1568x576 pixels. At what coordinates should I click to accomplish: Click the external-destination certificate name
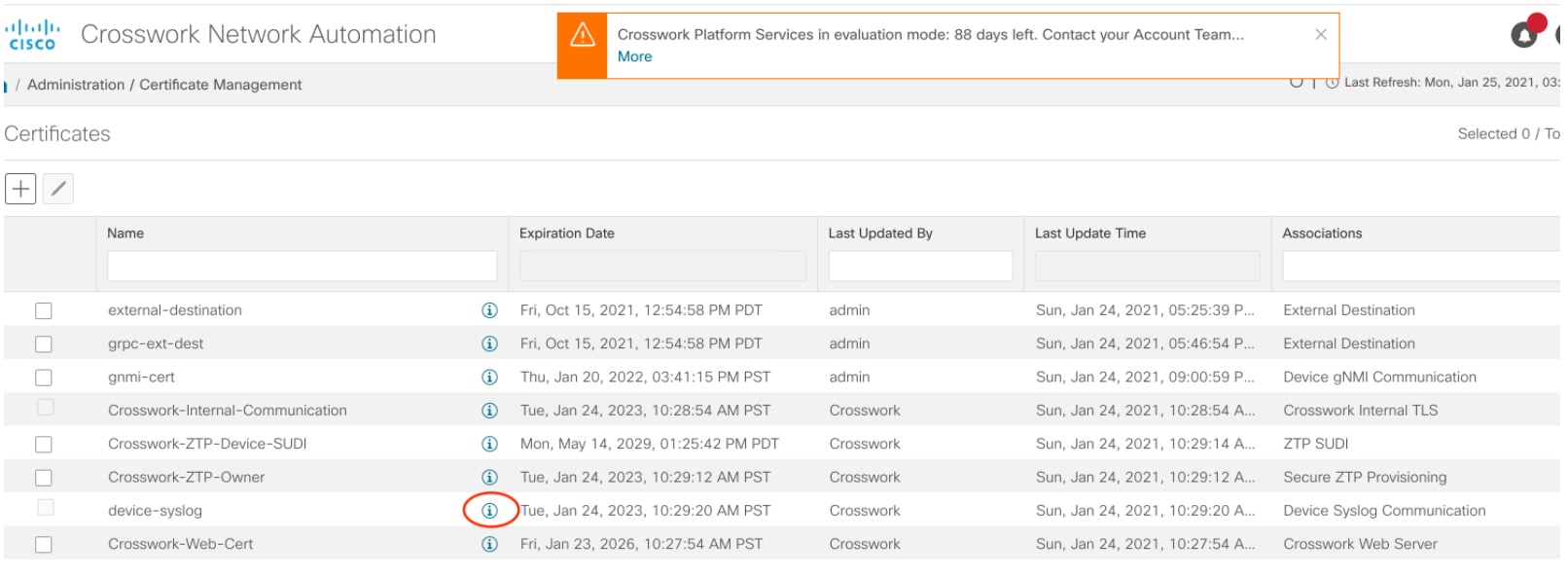(175, 310)
